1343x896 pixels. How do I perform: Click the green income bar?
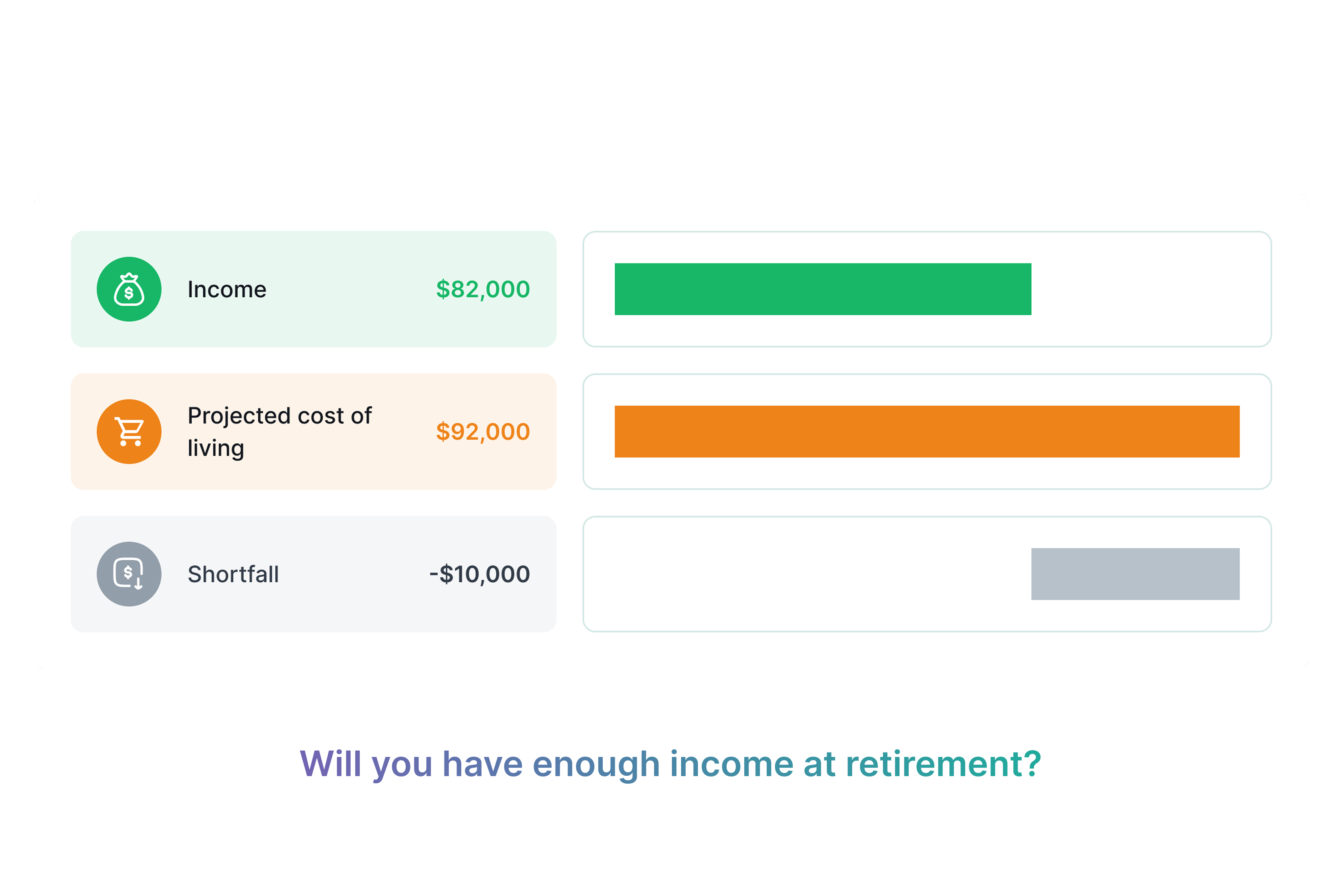tap(823, 289)
